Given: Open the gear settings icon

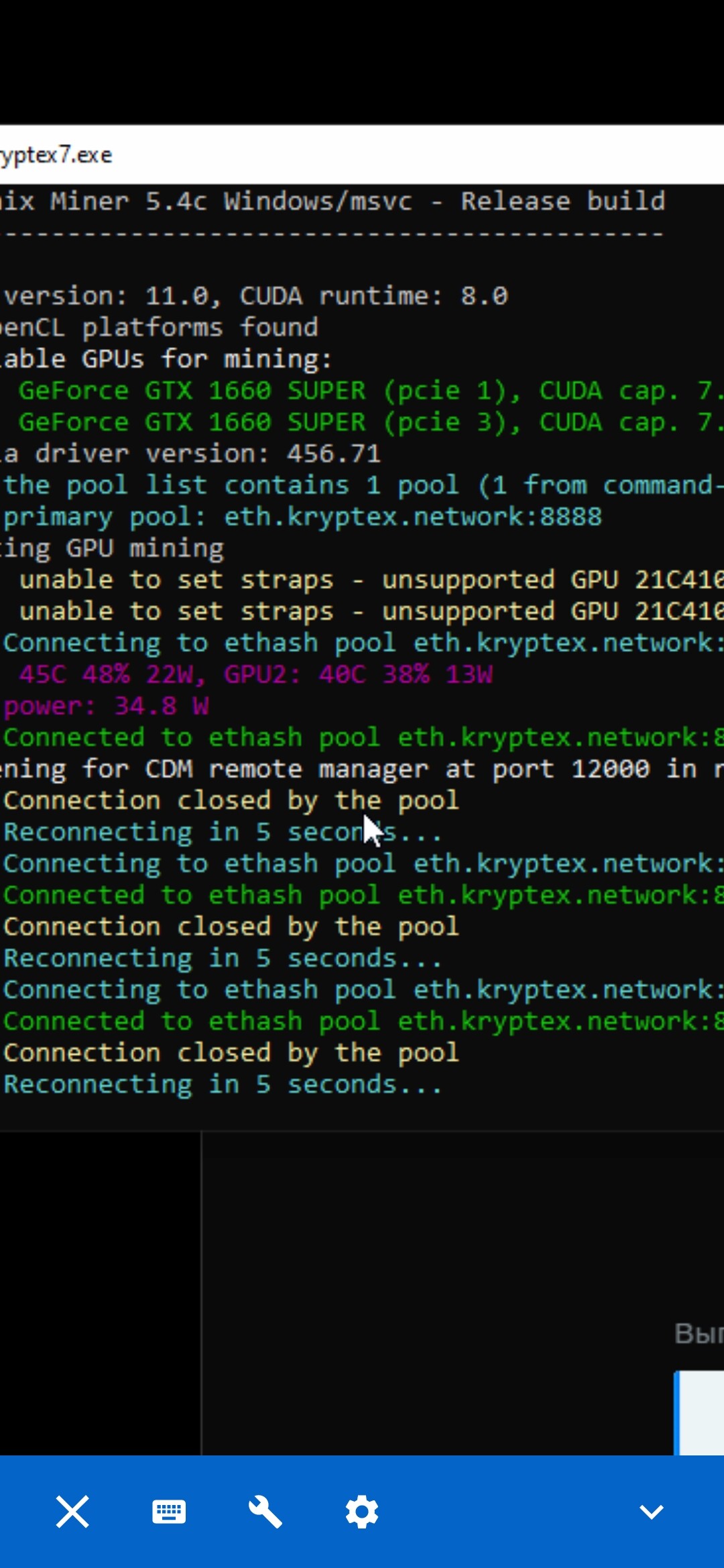Looking at the screenshot, I should 362,1512.
